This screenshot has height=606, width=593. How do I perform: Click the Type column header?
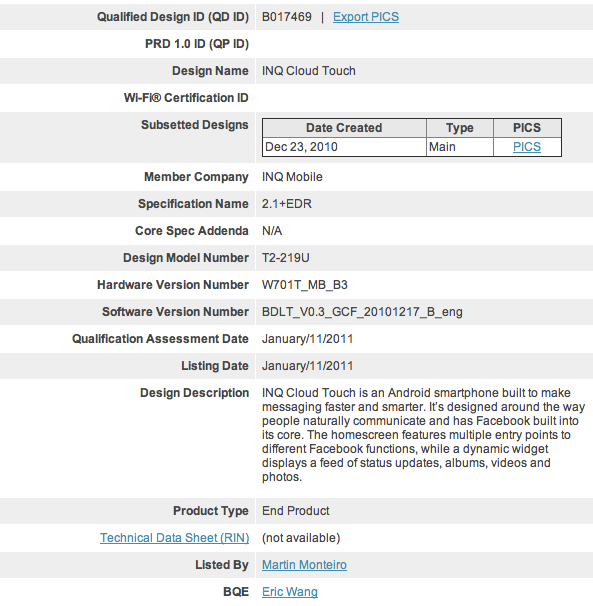tap(460, 128)
